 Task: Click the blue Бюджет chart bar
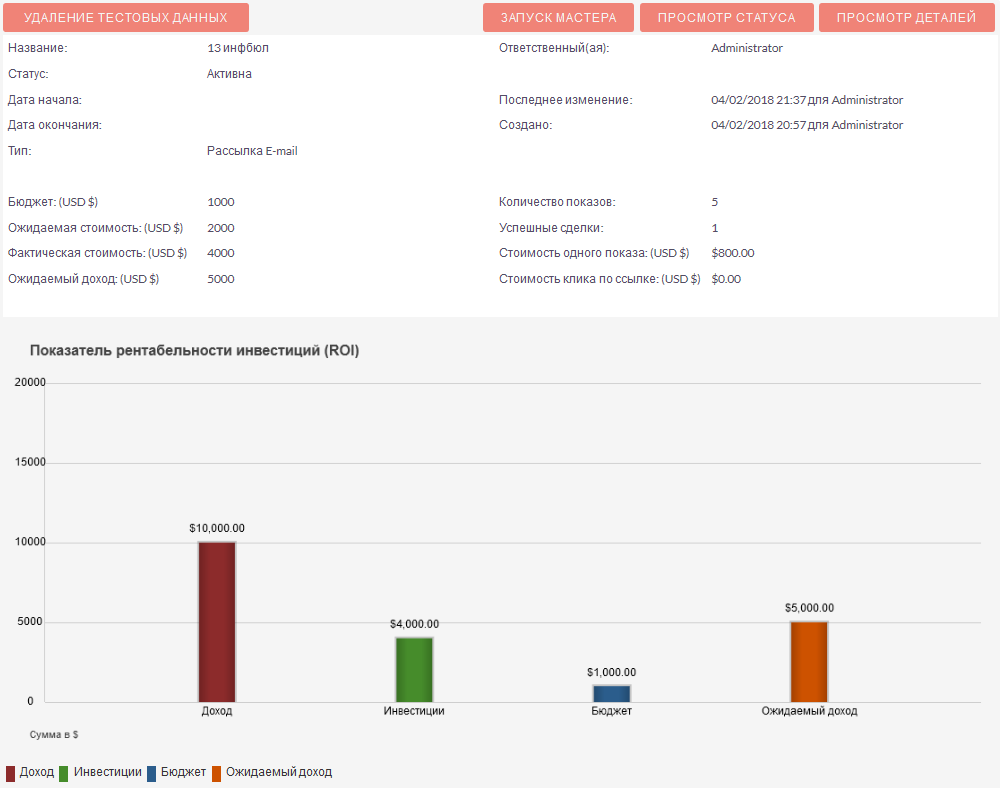[x=611, y=693]
